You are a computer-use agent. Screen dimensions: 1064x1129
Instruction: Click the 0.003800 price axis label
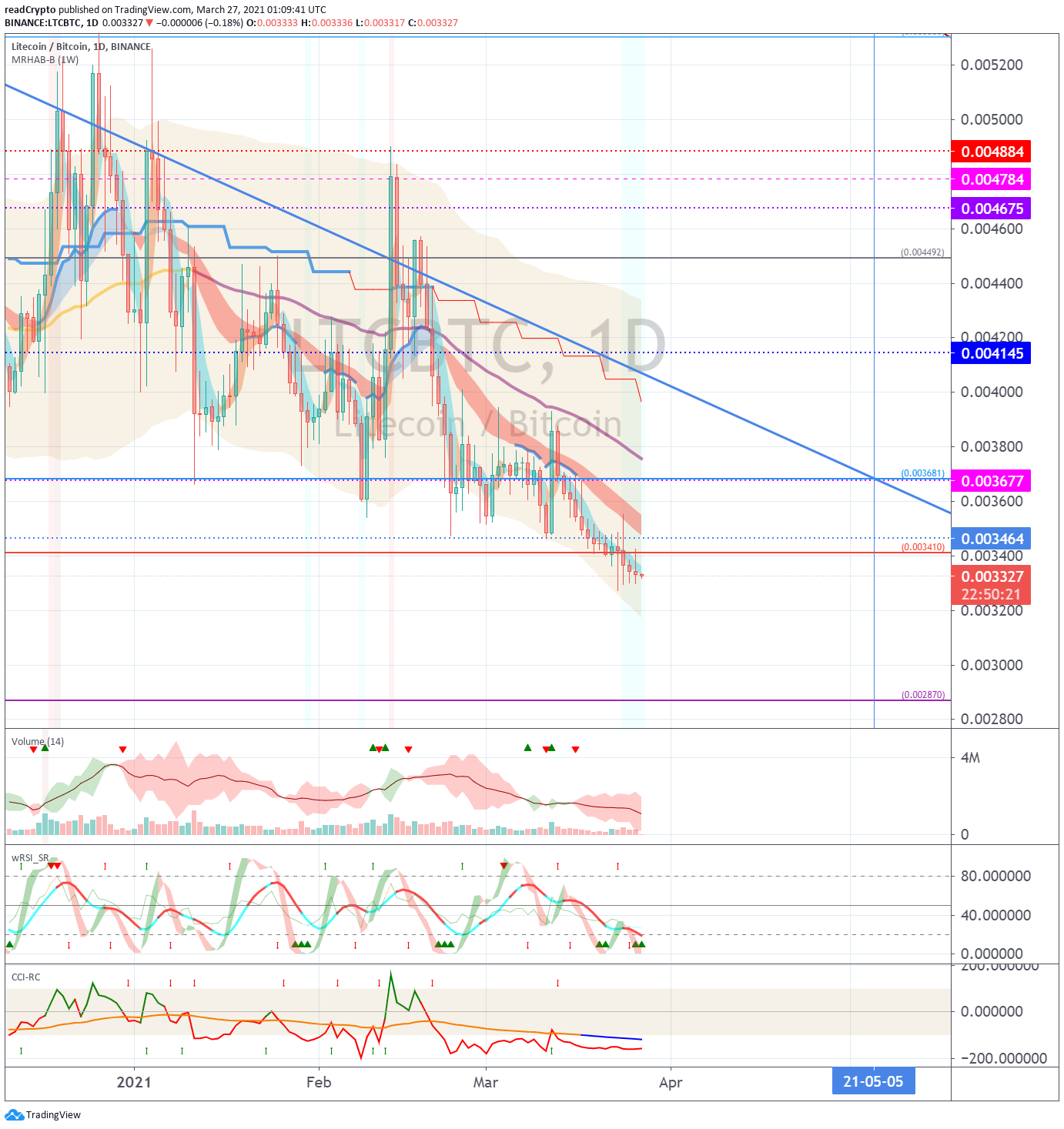click(x=992, y=446)
